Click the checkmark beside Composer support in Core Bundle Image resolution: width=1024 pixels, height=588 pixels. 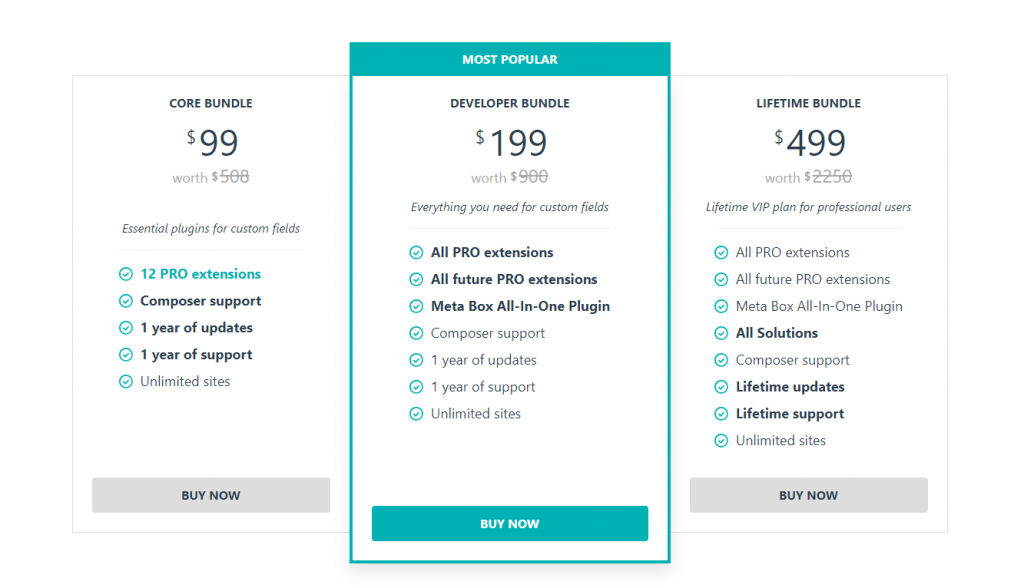pos(126,300)
